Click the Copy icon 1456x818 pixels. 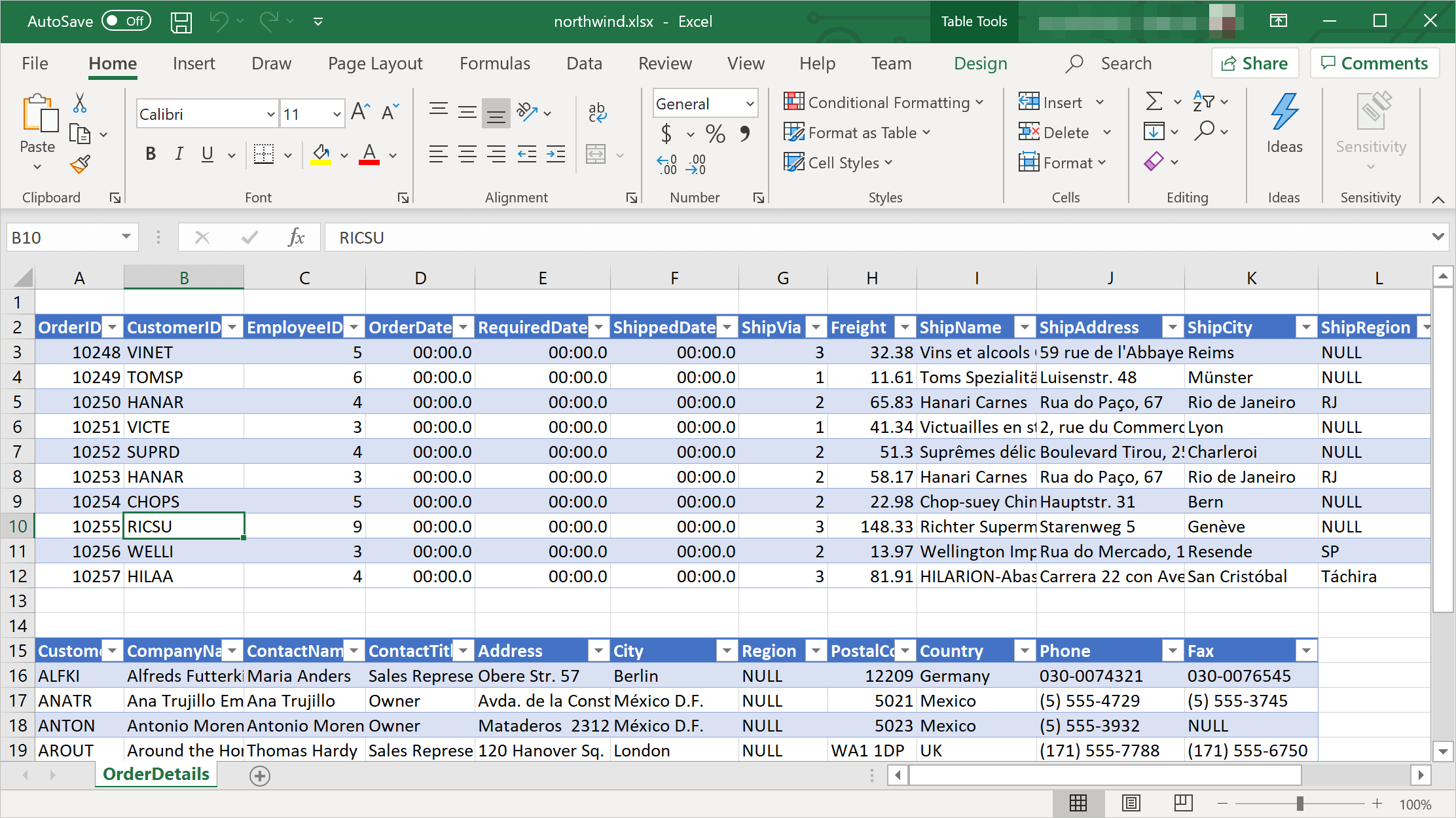coord(80,134)
